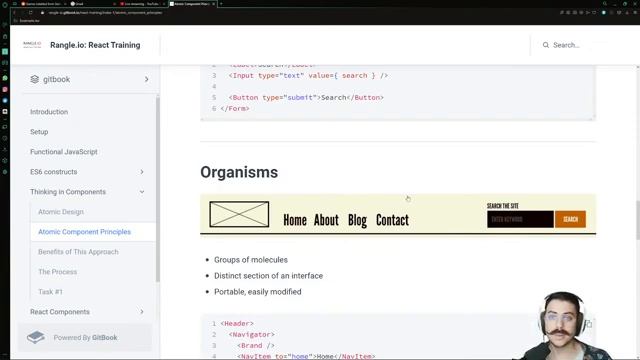640x360 pixels.
Task: Open Functional JavaScript in the sidebar
Action: (x=64, y=152)
